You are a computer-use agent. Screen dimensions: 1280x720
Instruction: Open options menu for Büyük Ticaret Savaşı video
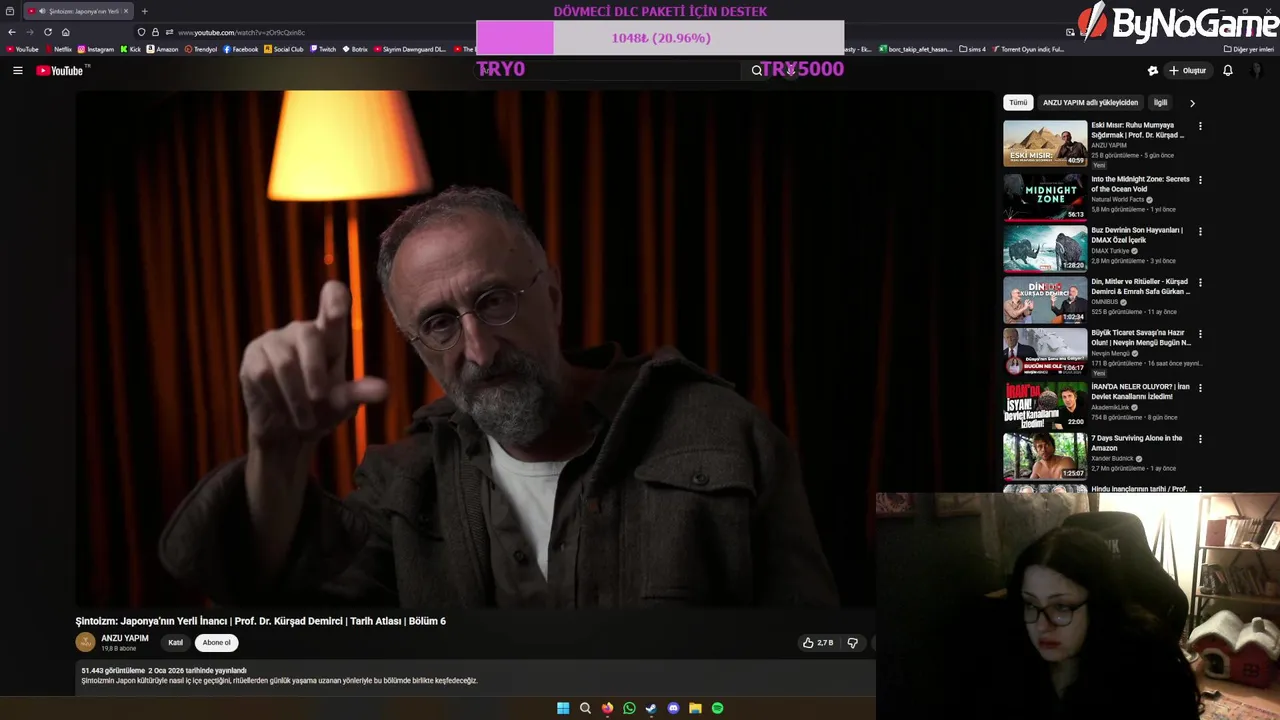tap(1200, 334)
